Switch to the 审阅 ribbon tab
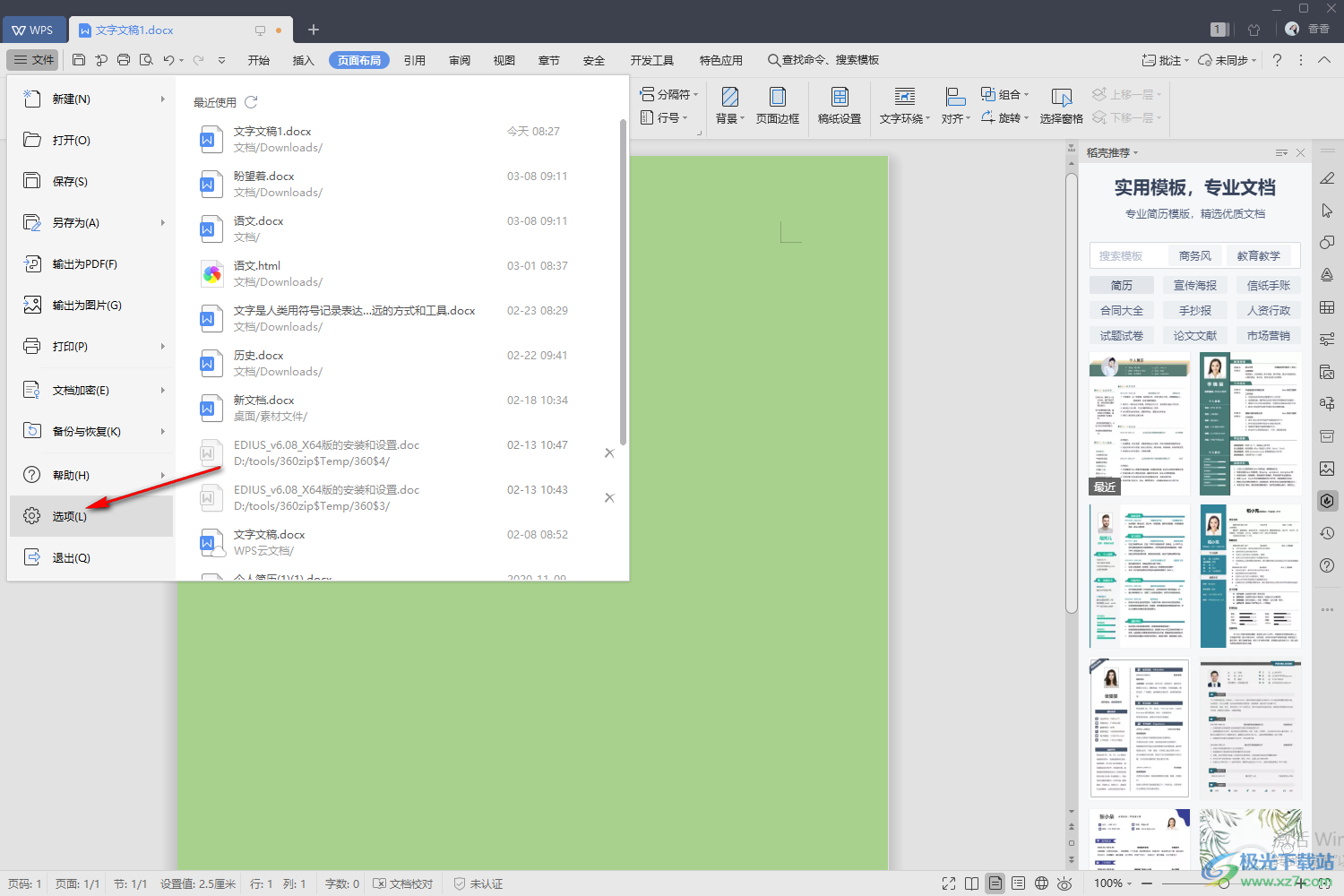 pyautogui.click(x=460, y=60)
